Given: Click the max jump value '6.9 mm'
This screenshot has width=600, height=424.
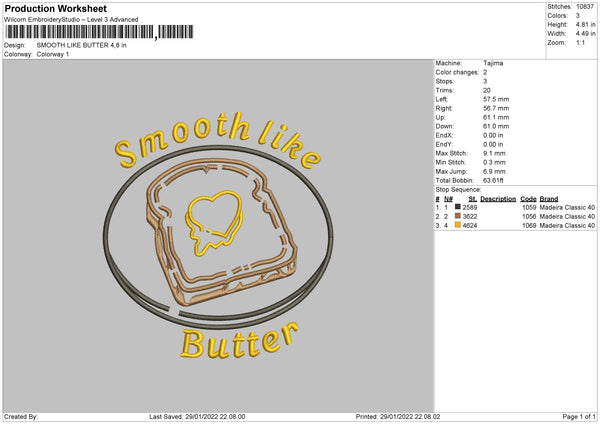Looking at the screenshot, I should coord(494,171).
